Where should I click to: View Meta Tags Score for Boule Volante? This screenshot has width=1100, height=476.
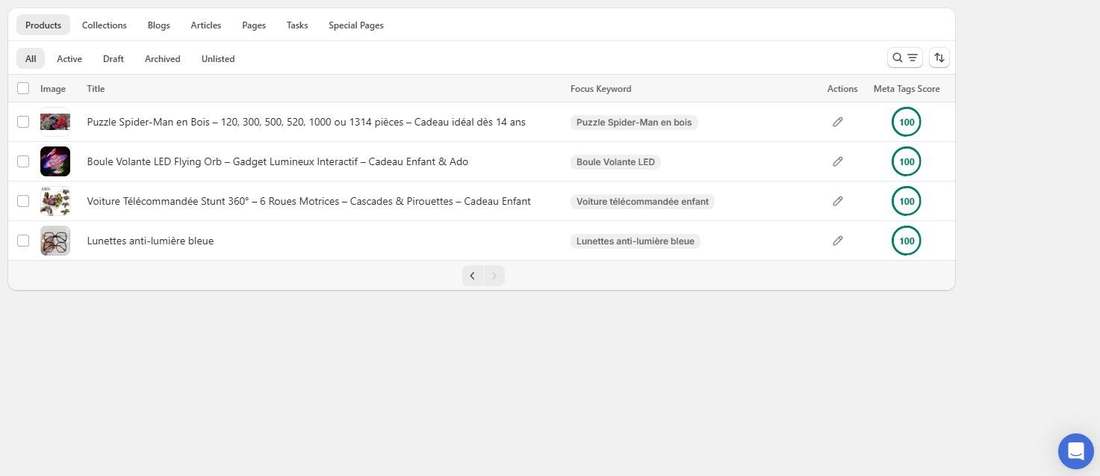tap(906, 161)
